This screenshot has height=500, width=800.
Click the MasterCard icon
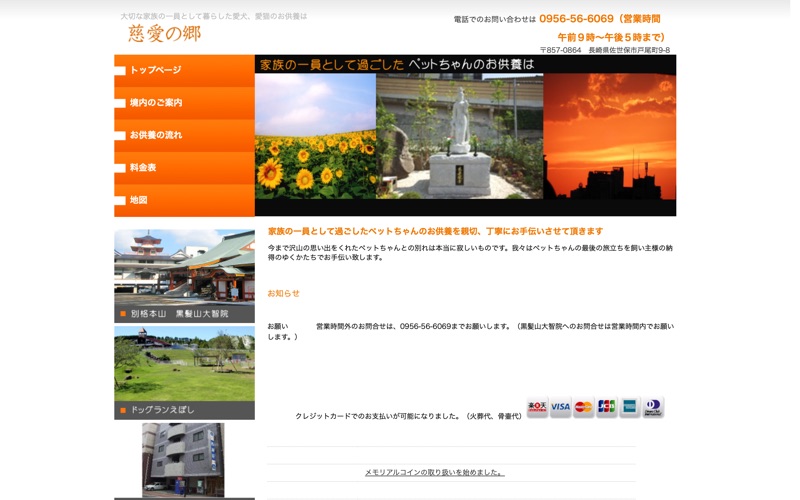click(583, 407)
